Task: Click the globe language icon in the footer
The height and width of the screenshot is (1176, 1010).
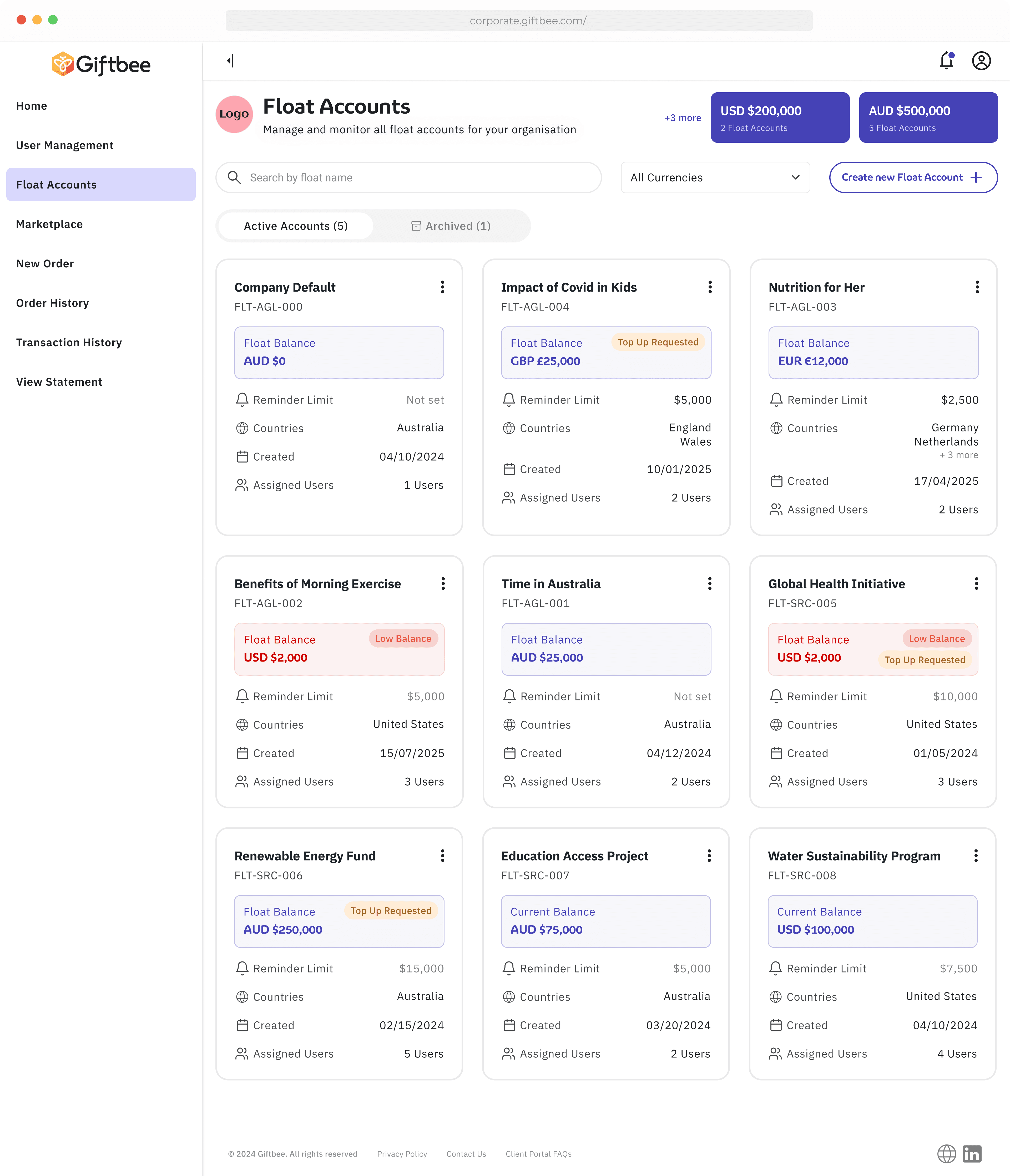Action: (946, 1153)
